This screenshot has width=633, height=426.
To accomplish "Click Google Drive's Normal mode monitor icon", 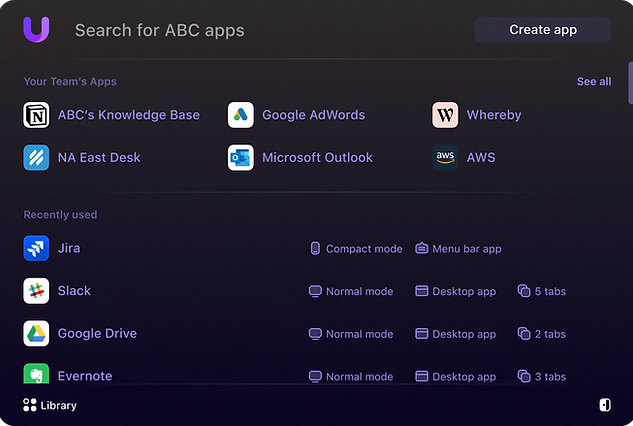I will pos(315,334).
